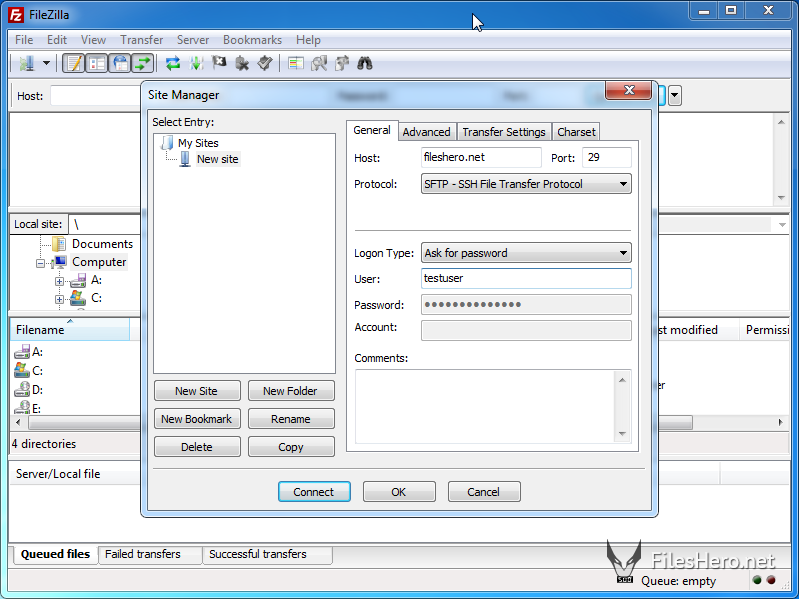Click the Cancel button
This screenshot has height=599, width=799.
[x=484, y=492]
